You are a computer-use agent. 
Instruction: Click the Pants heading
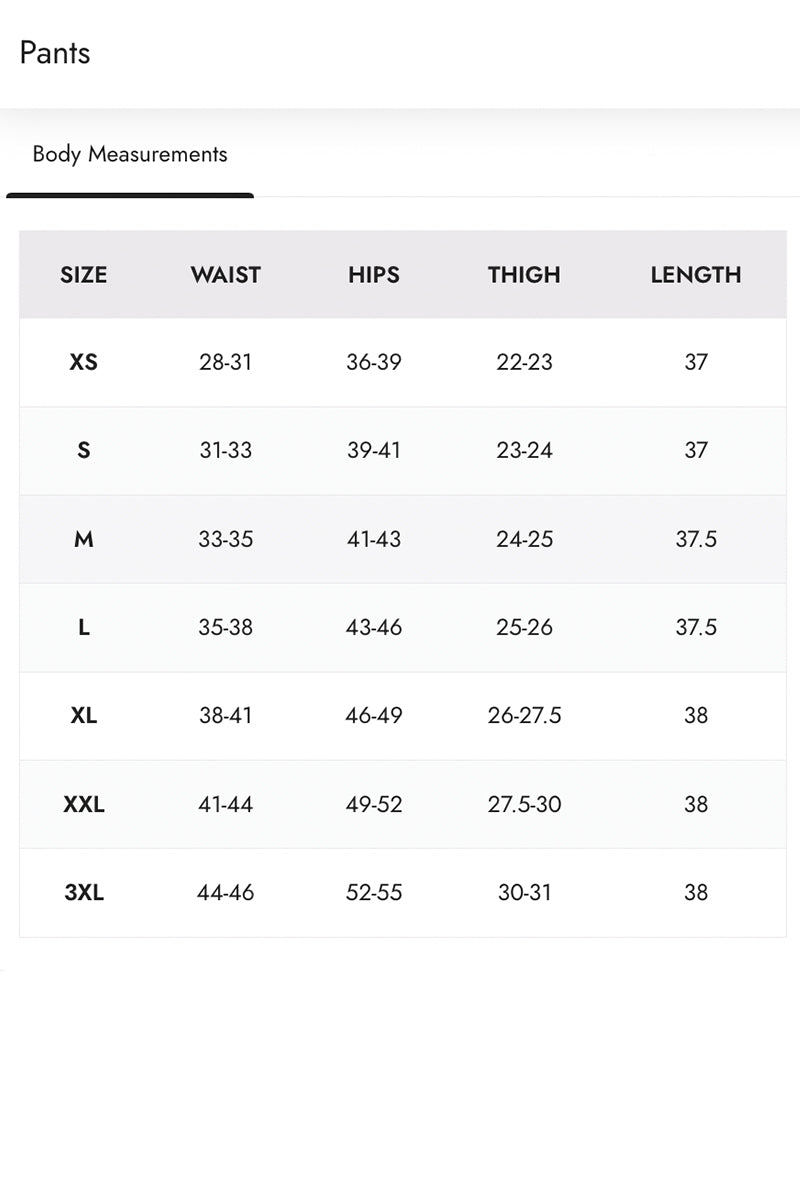point(55,52)
